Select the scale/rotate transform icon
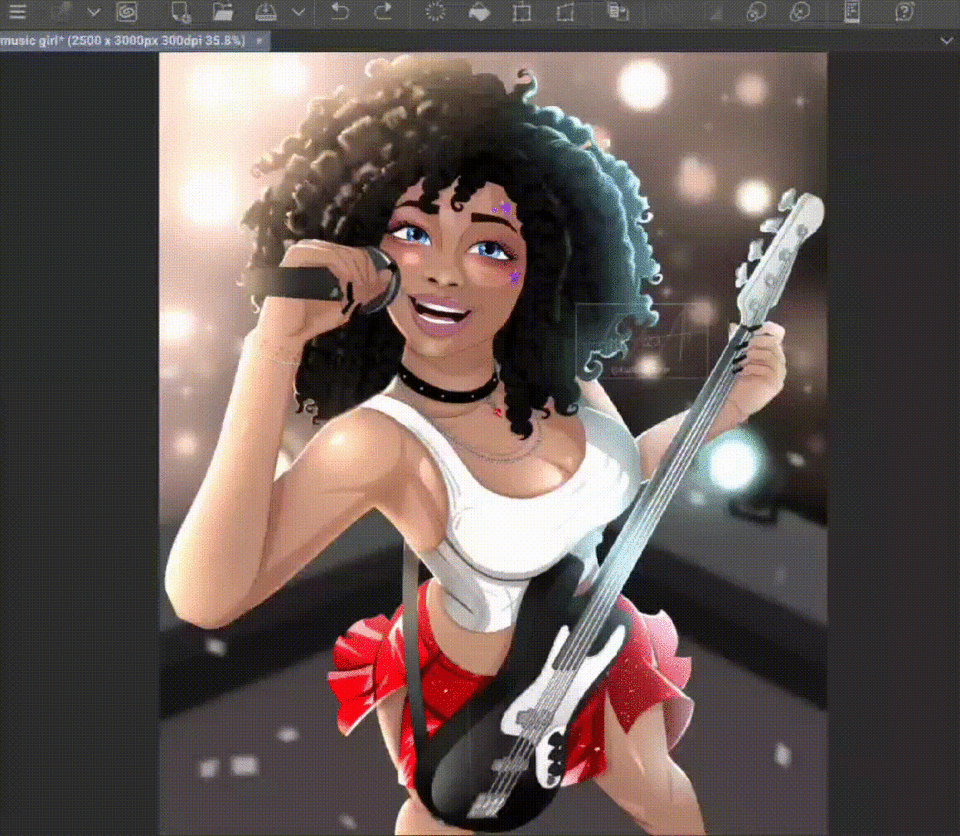 point(522,12)
